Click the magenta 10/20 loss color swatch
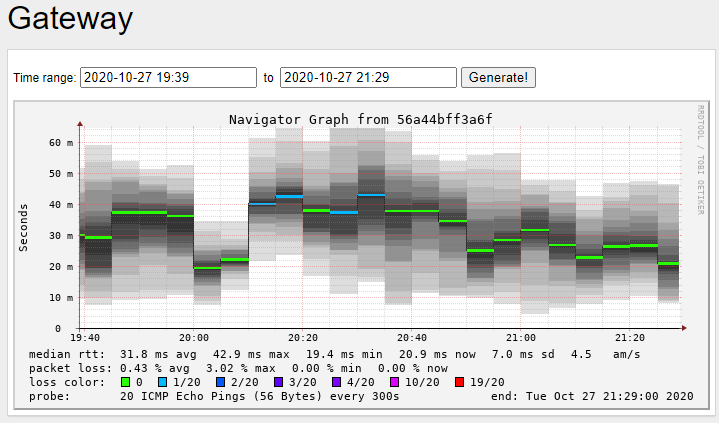 (394, 382)
